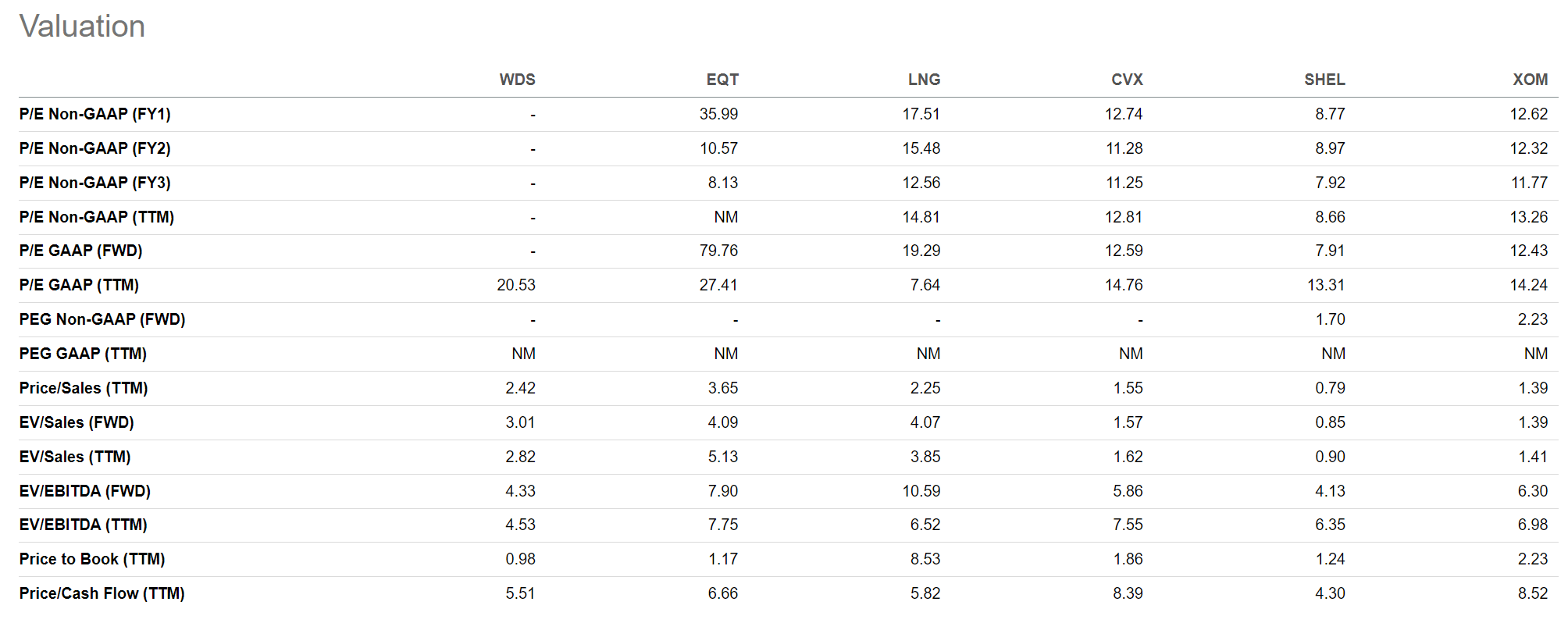This screenshot has height=623, width=1568.
Task: Open the SHEL ticker column header
Action: [x=1324, y=80]
